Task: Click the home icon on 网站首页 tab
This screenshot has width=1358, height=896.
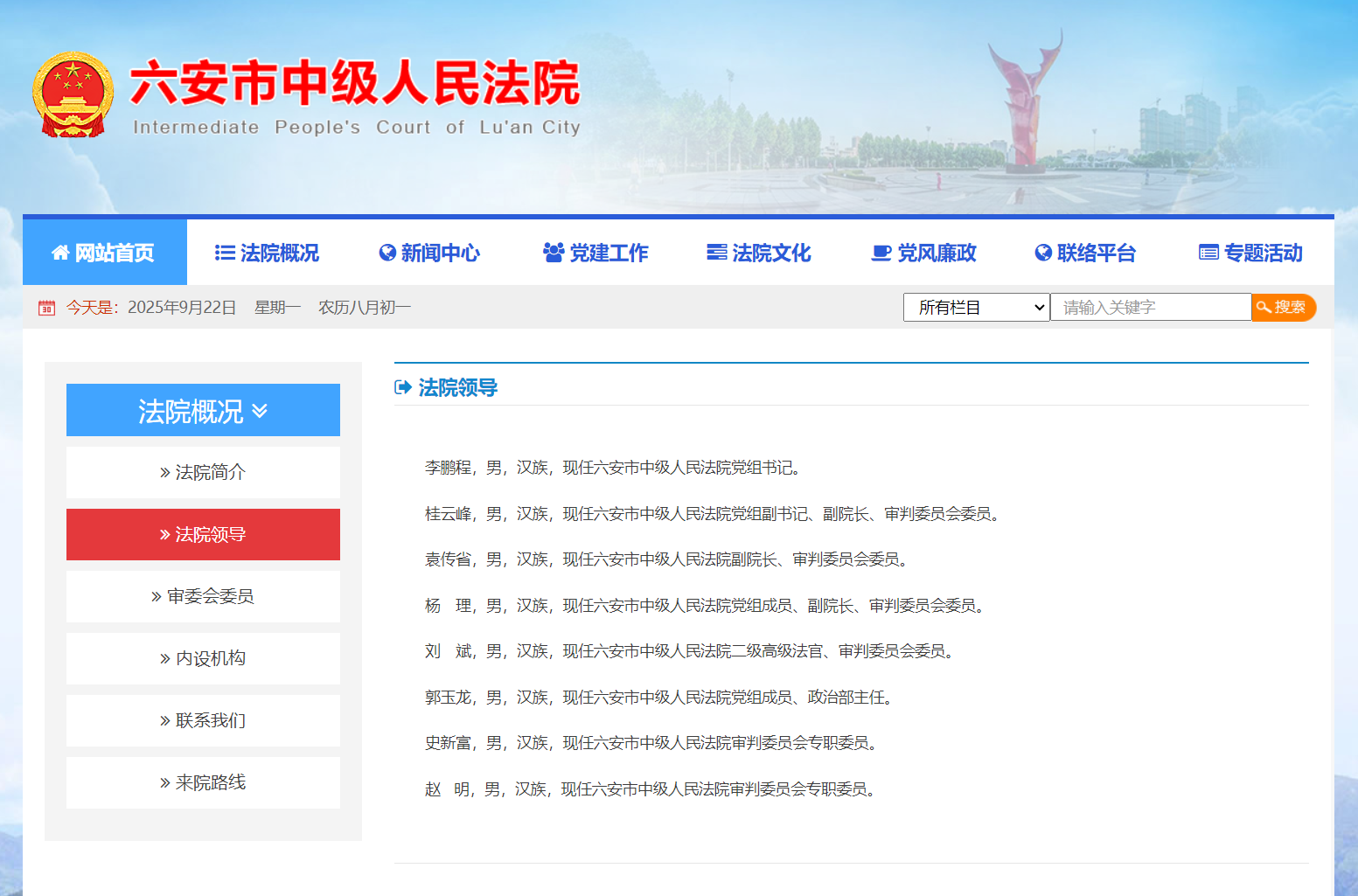Action: point(60,252)
